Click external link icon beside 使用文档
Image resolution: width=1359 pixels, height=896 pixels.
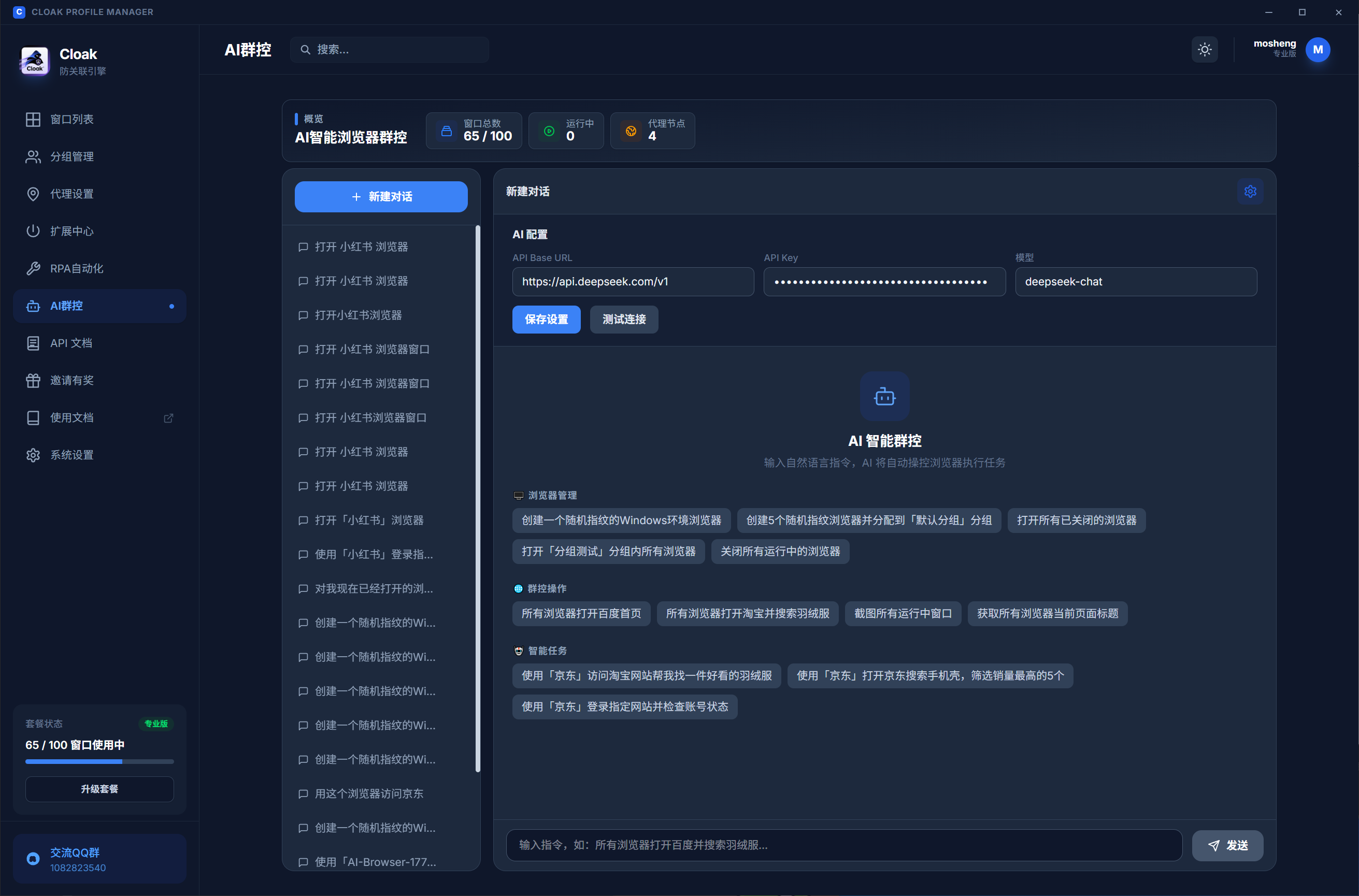168,418
